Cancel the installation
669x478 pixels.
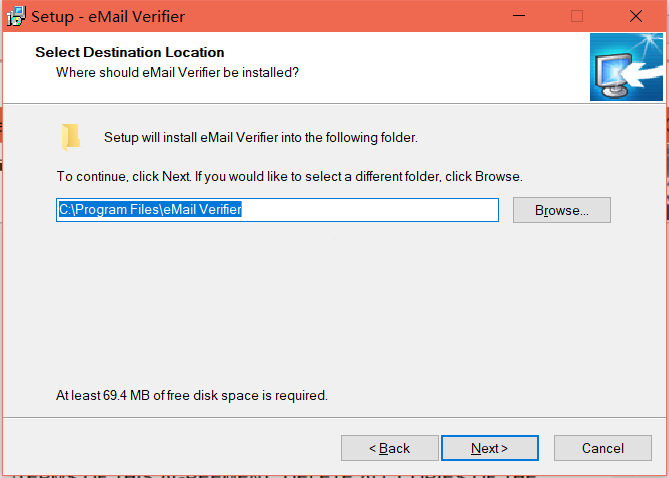[602, 448]
